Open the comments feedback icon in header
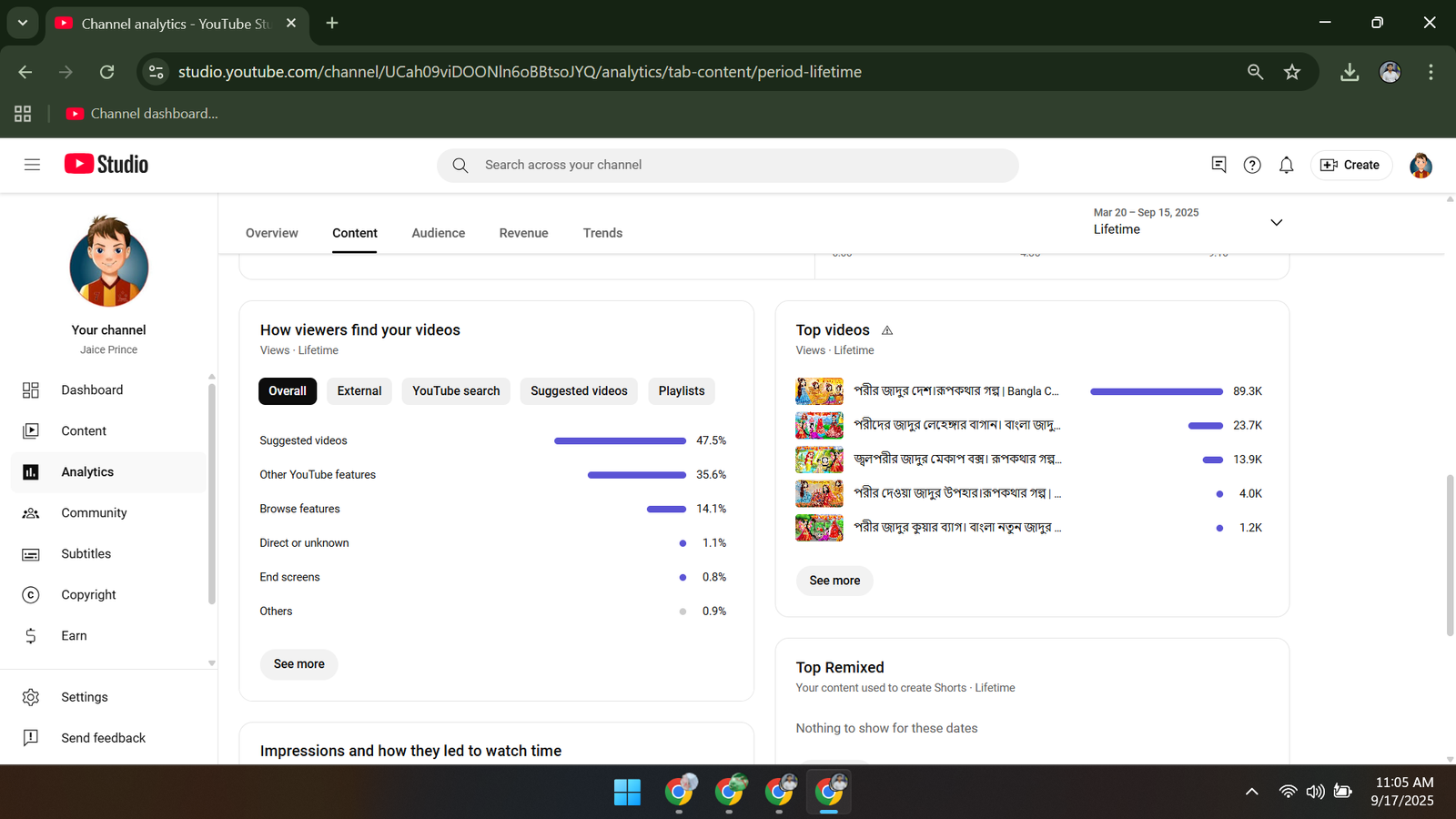Image resolution: width=1456 pixels, height=819 pixels. point(1218,165)
